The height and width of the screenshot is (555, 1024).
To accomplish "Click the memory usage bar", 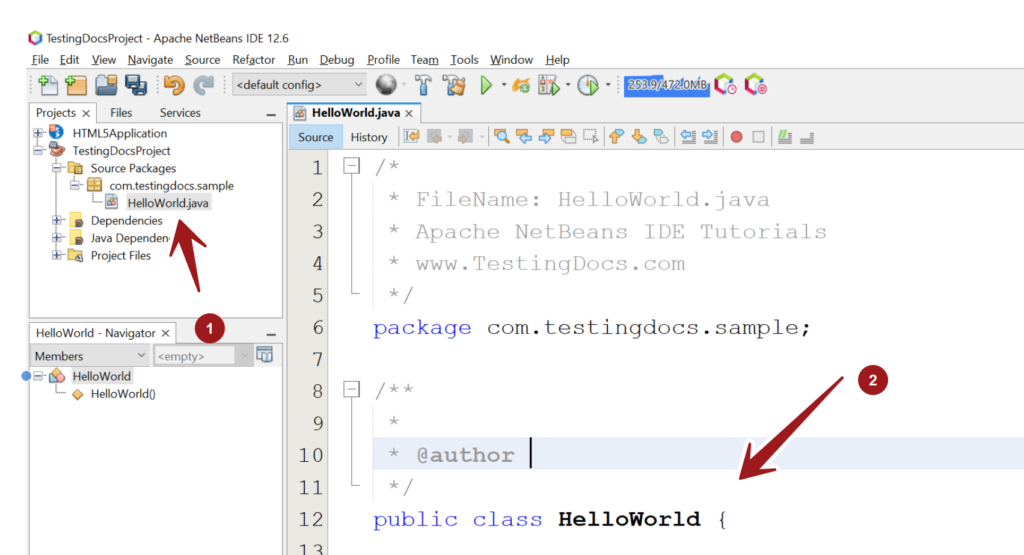I will click(x=666, y=86).
